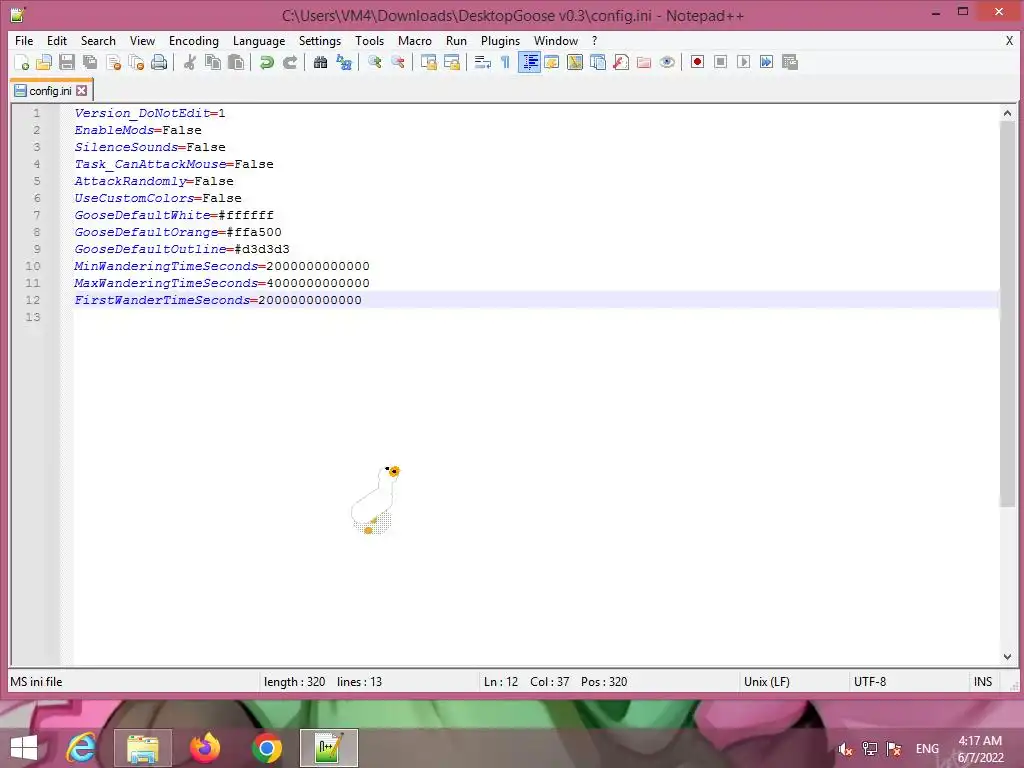Open Firefox from the taskbar

pos(205,748)
